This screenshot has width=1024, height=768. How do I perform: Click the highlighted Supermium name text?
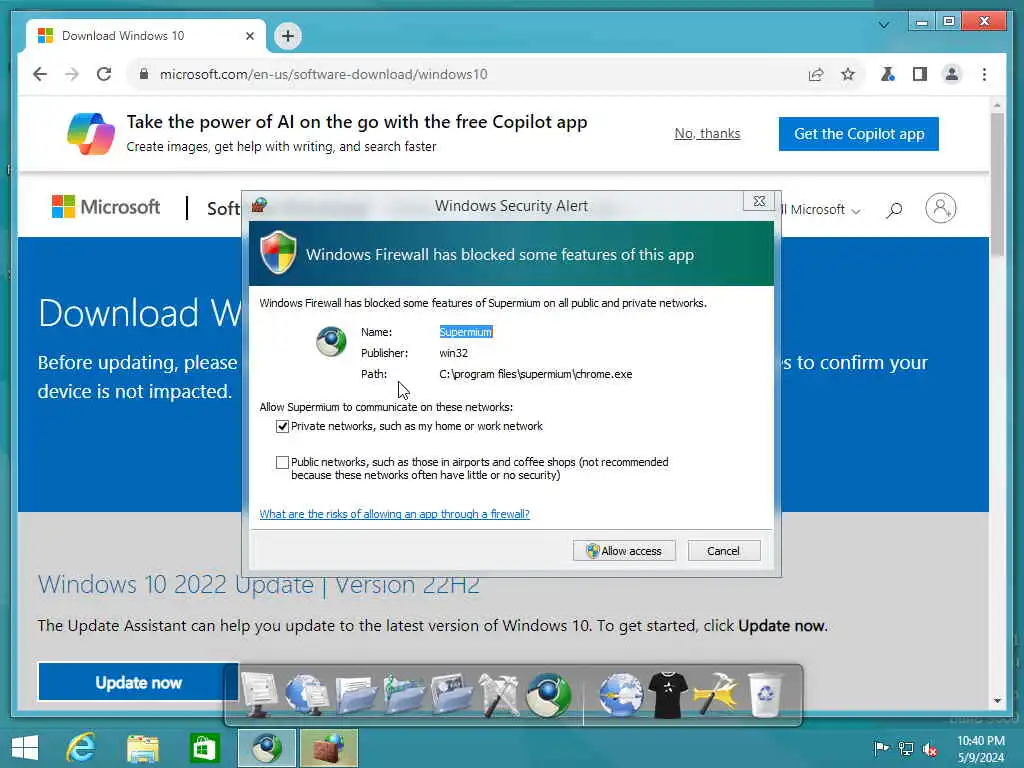[466, 332]
